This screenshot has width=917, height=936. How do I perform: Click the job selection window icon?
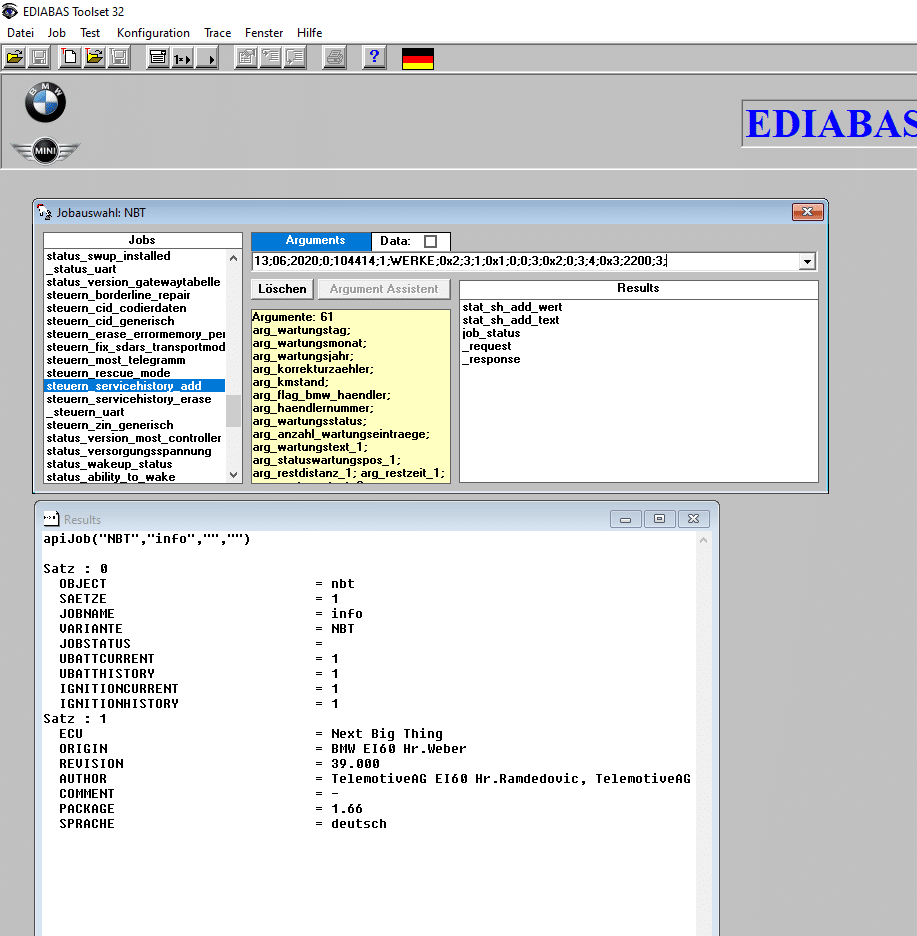[x=157, y=58]
